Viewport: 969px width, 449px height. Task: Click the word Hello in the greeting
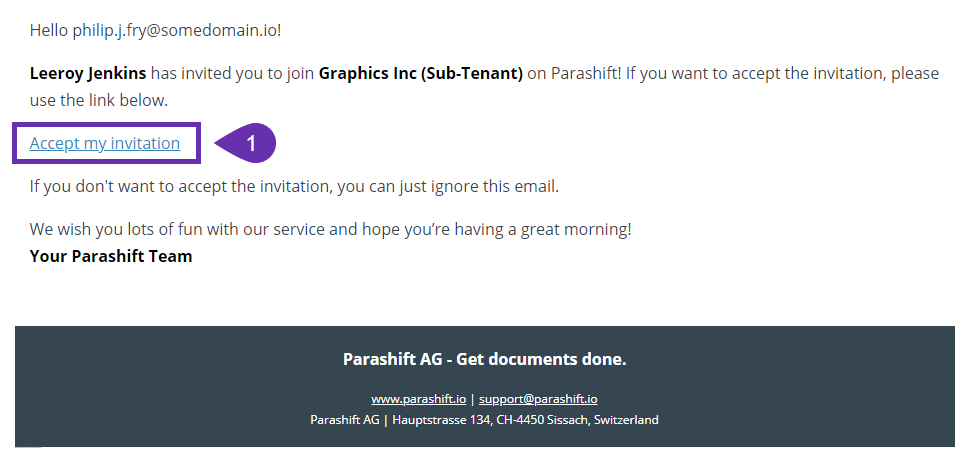pos(49,30)
